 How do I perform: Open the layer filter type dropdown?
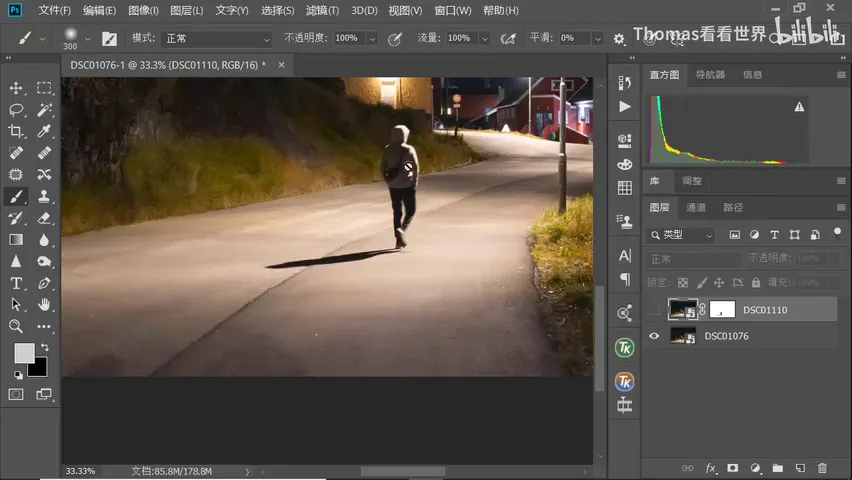pos(680,235)
